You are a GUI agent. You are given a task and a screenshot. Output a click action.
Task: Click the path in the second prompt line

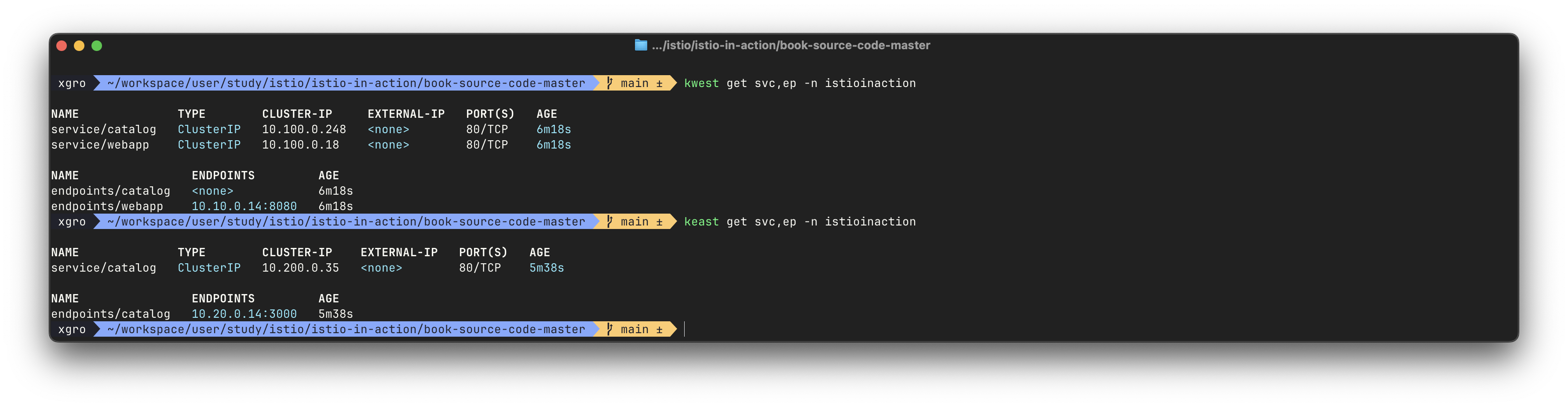click(x=346, y=222)
